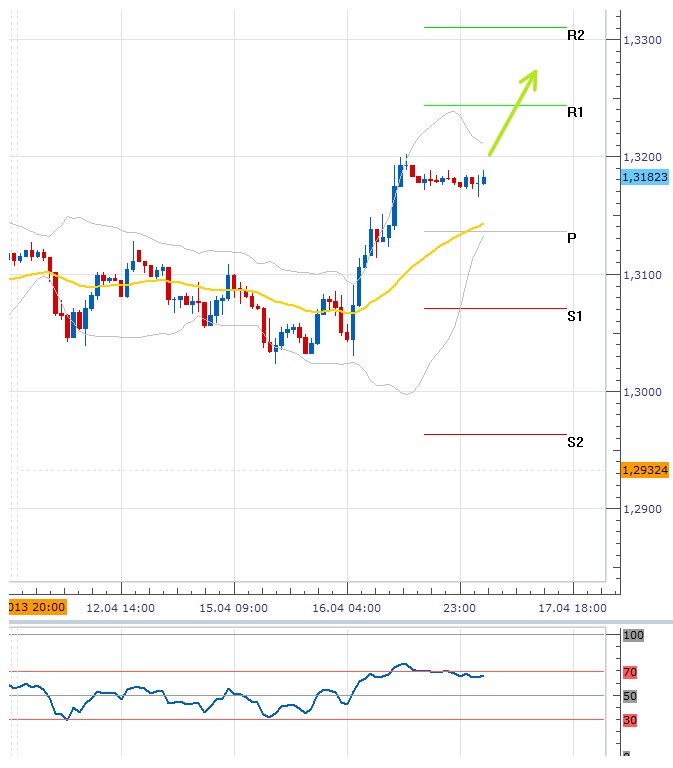Click the RSI 100 level label
Viewport: 673px width, 768px height.
(x=633, y=635)
